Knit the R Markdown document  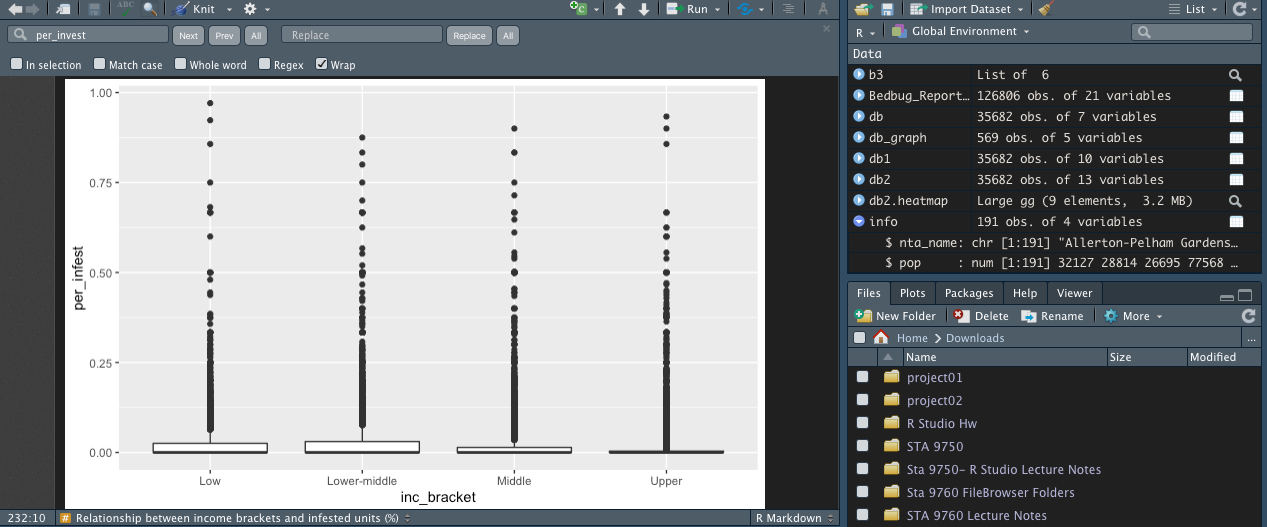click(195, 9)
